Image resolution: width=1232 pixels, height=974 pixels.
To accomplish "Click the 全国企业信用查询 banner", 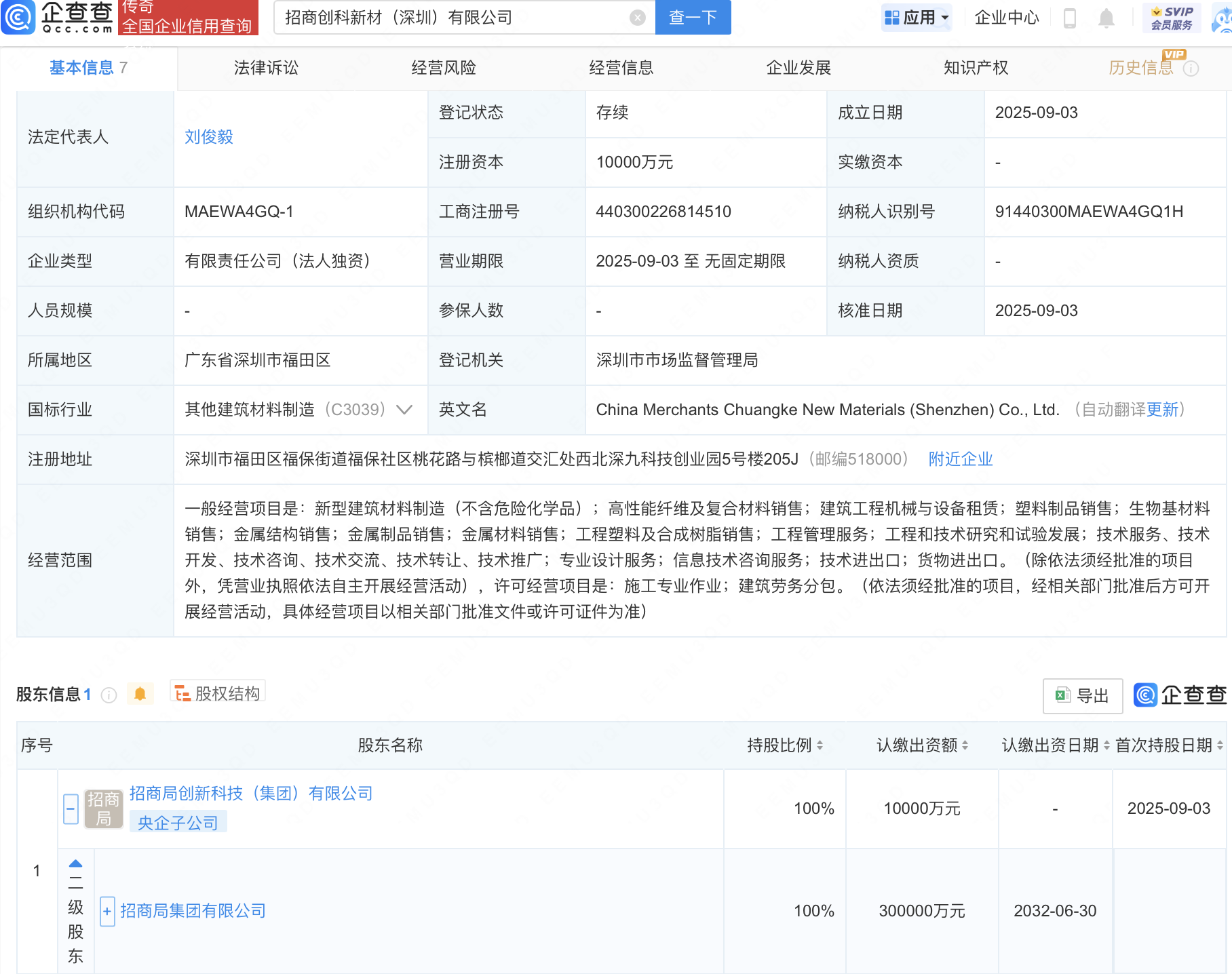I will click(x=188, y=18).
